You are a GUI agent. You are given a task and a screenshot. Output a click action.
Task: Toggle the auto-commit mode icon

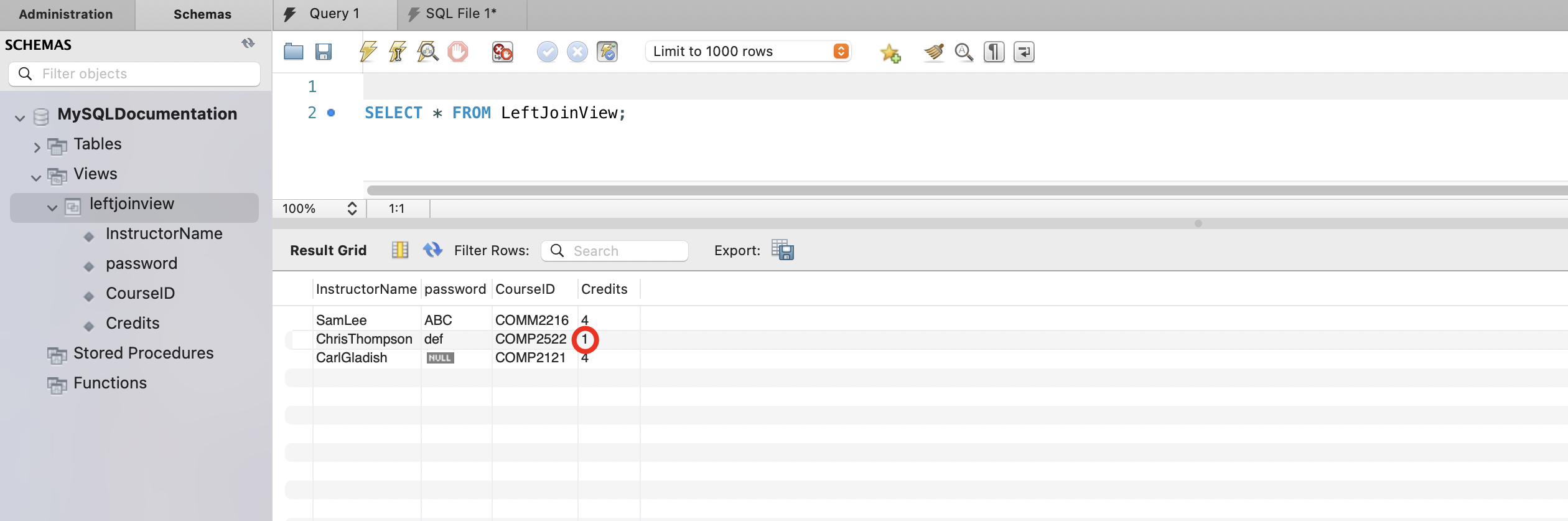click(607, 52)
